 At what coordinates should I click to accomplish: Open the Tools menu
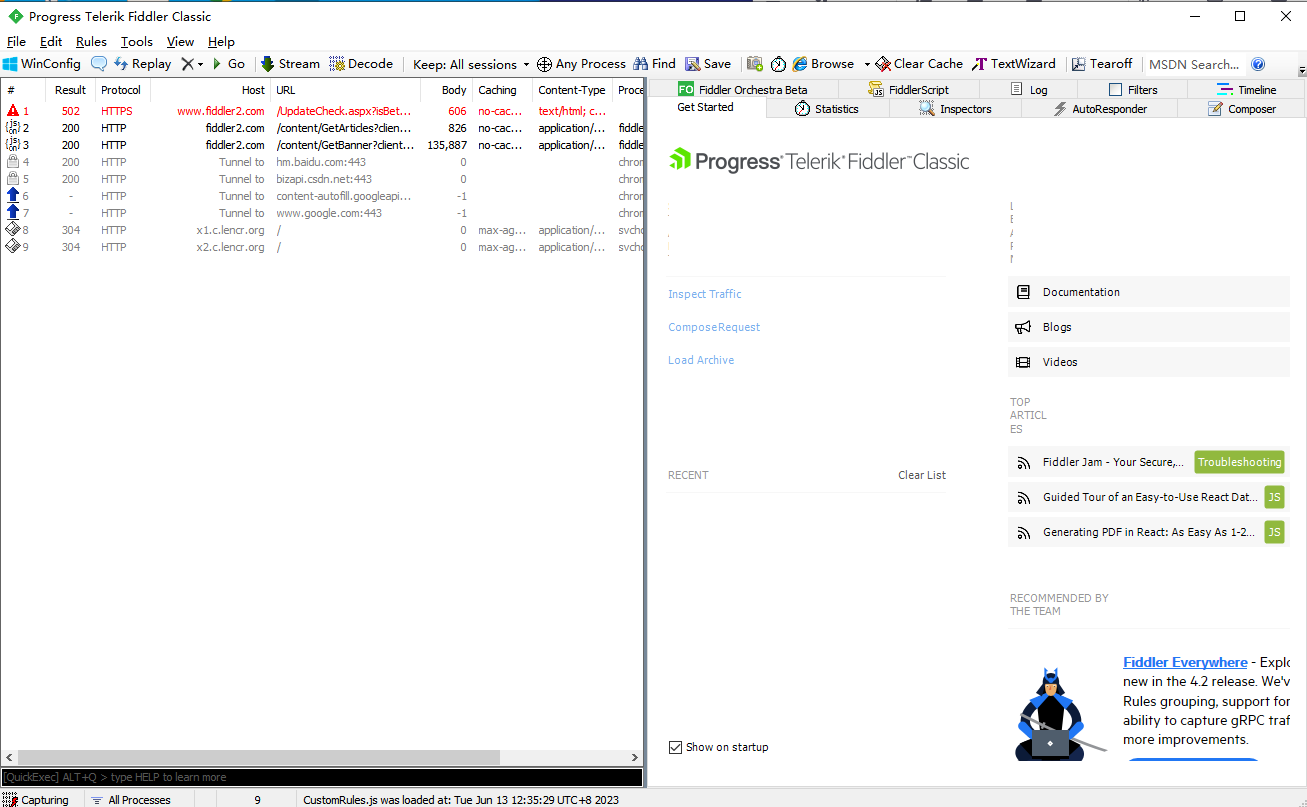coord(137,42)
